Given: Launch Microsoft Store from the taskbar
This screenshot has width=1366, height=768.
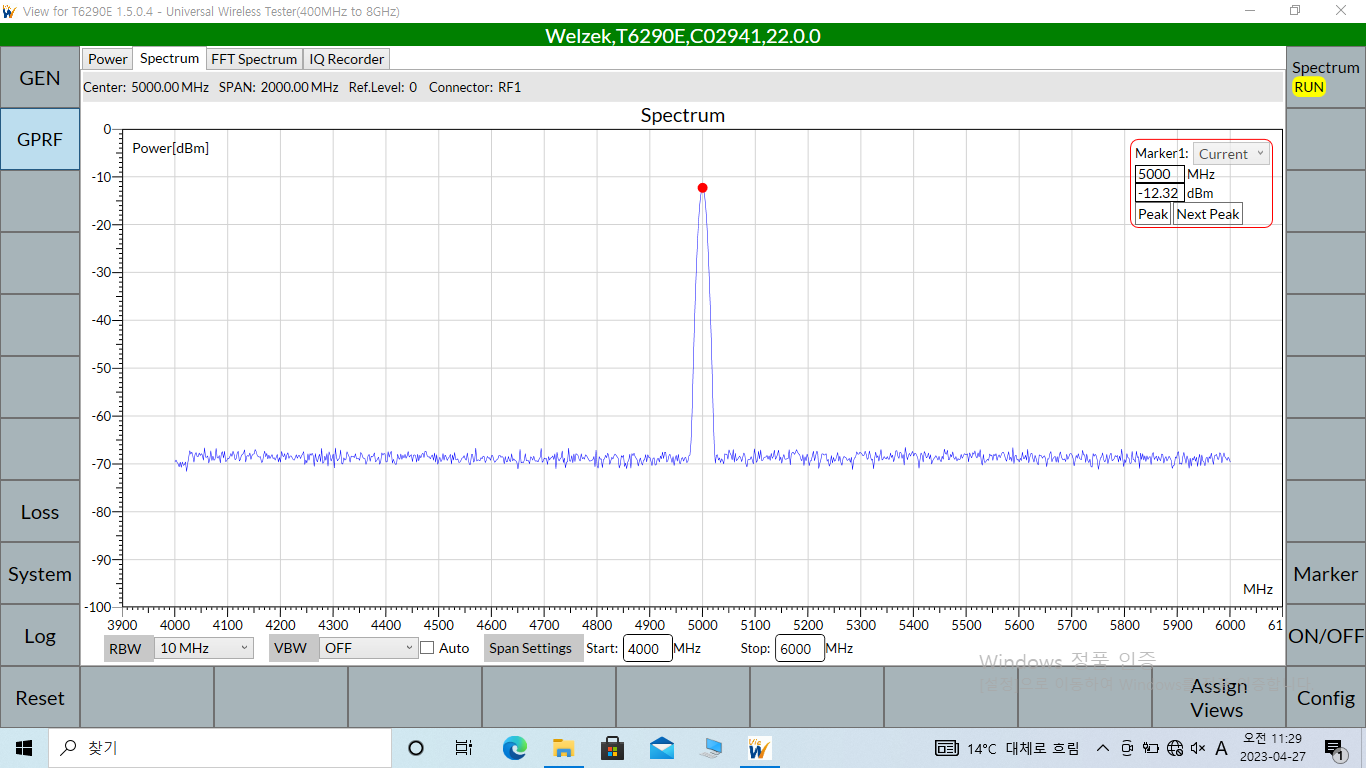Looking at the screenshot, I should pyautogui.click(x=612, y=748).
